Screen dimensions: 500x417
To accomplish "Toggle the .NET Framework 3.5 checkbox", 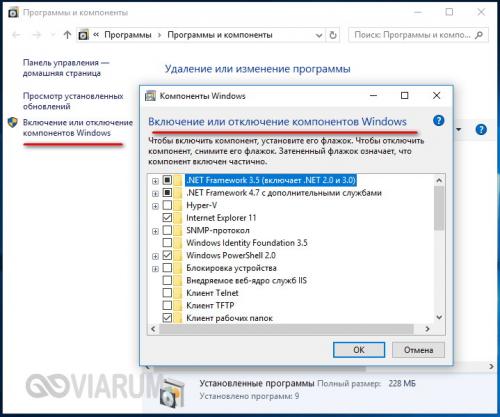I will 167,180.
